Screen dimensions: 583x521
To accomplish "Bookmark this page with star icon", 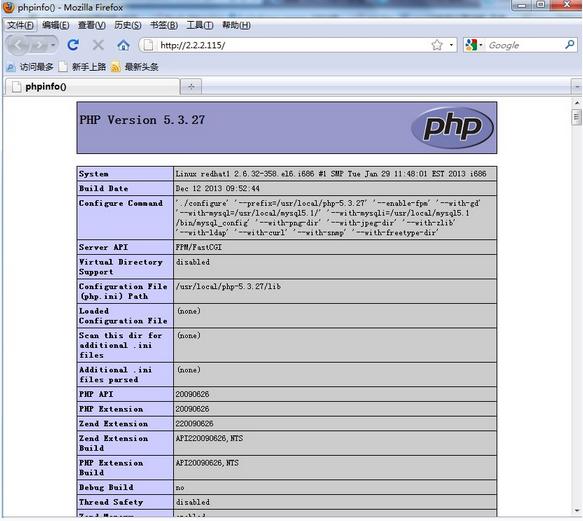I will 437,45.
